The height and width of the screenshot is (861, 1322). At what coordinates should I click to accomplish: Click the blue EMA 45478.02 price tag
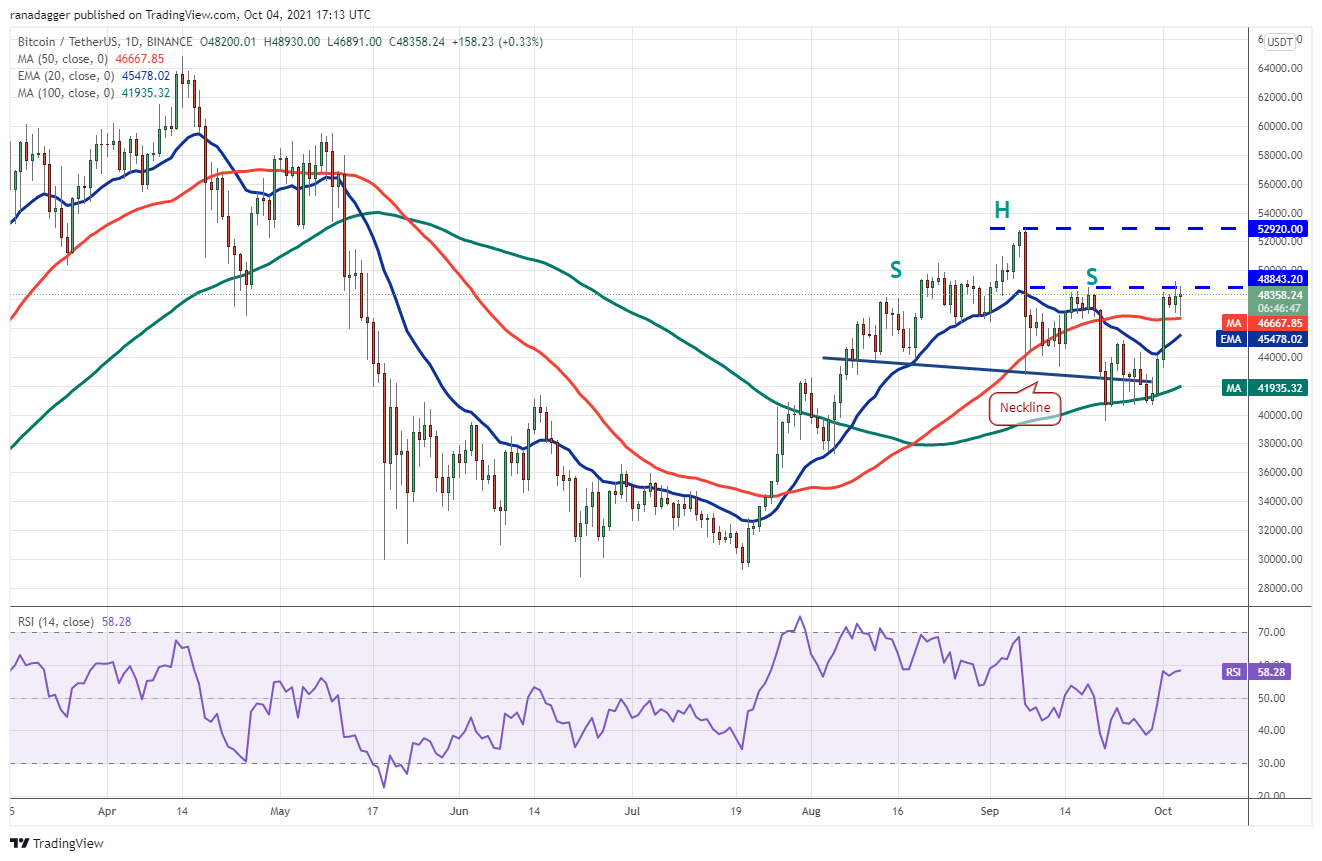coord(1268,339)
